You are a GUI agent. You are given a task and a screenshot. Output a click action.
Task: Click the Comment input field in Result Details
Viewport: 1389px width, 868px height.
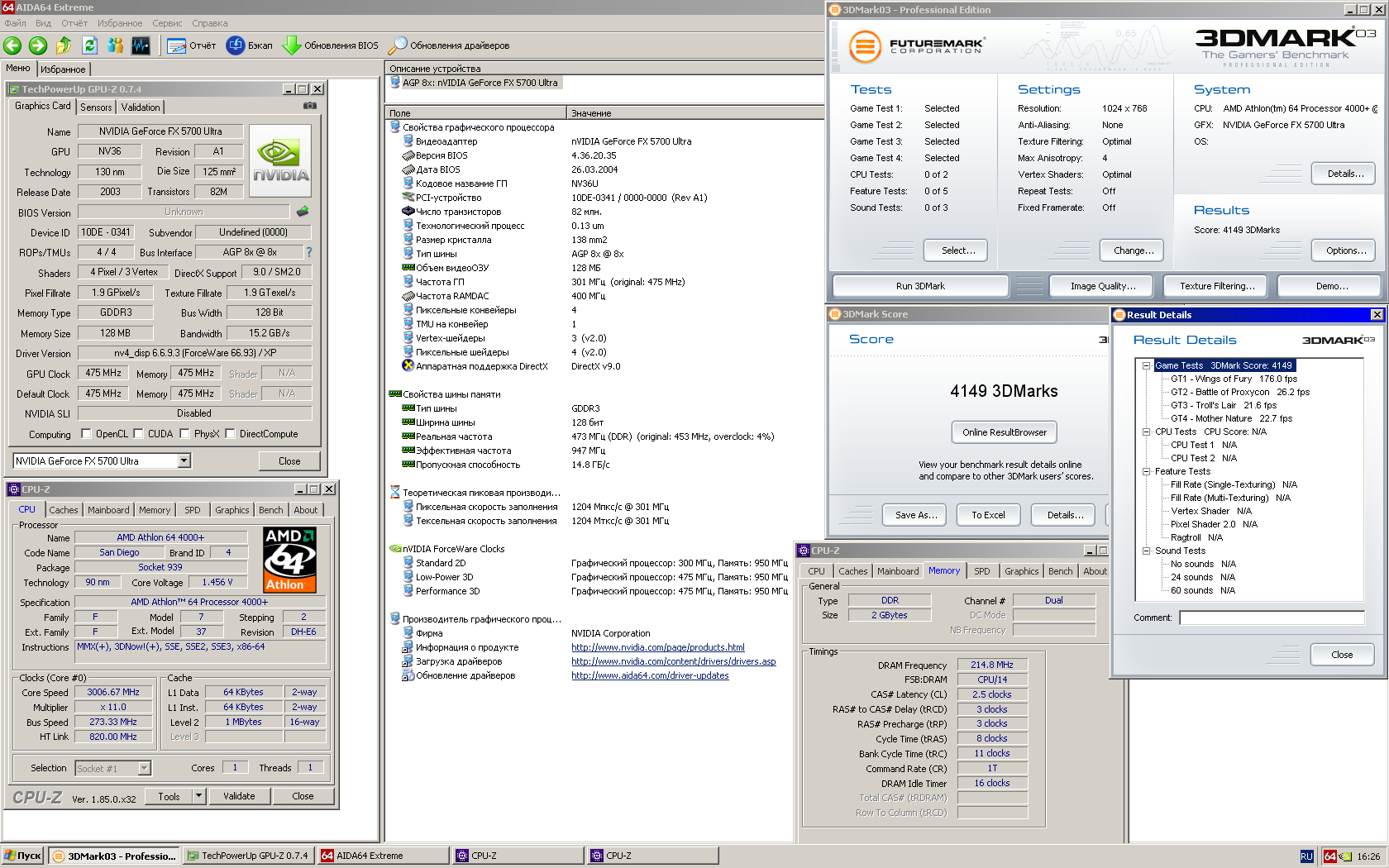1272,618
